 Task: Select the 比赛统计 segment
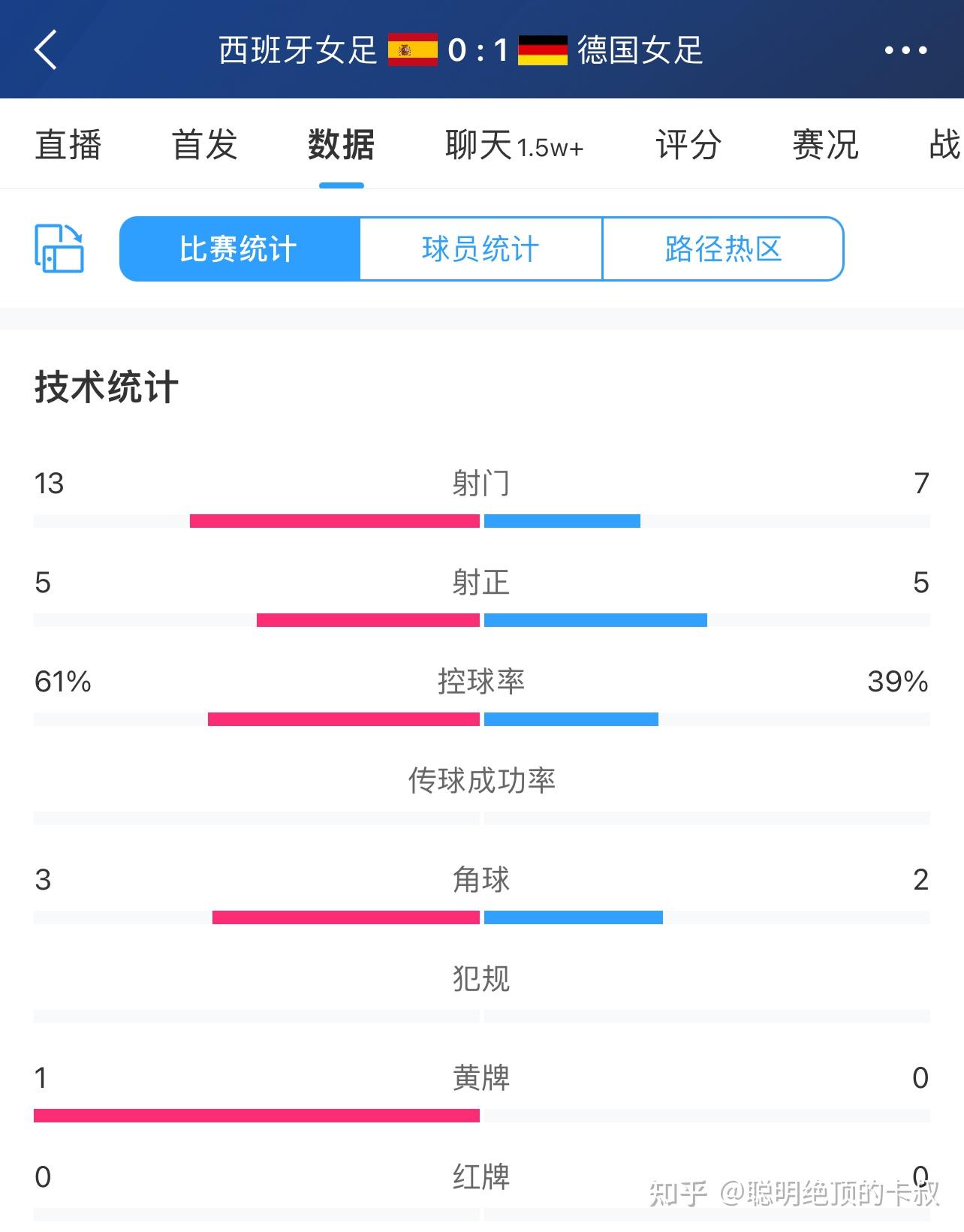click(x=239, y=249)
